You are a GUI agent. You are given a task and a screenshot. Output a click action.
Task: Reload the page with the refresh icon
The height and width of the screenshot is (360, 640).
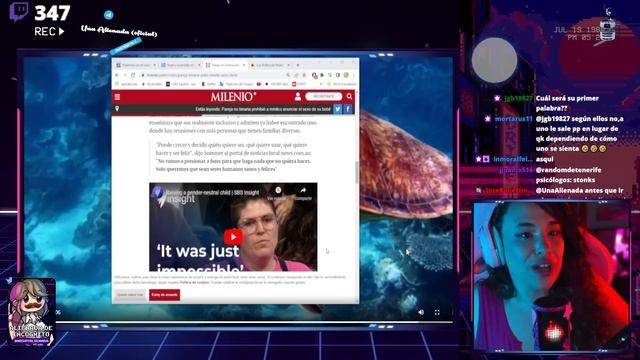click(133, 75)
